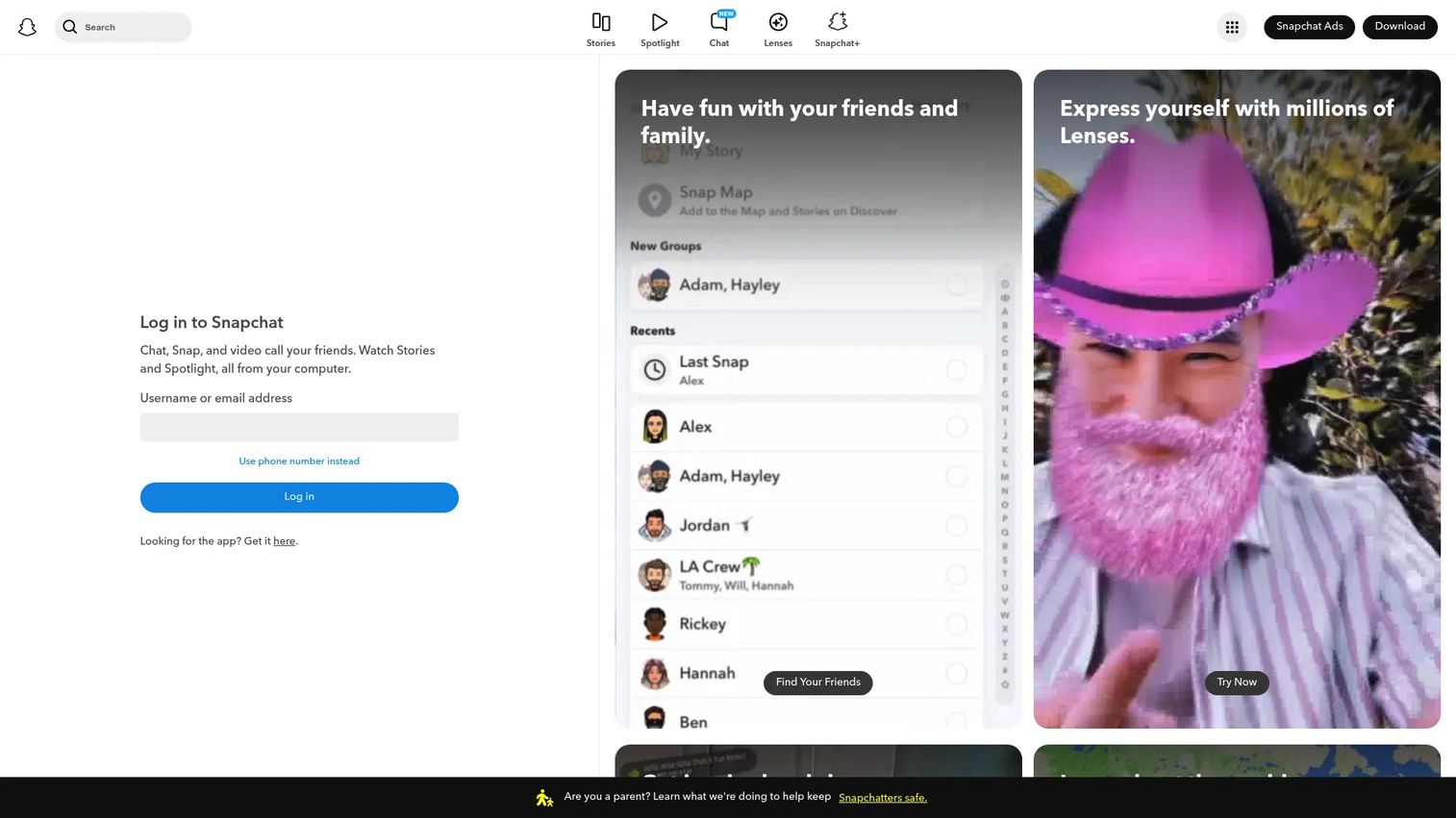This screenshot has width=1456, height=818.
Task: Open the pink cowboy hat lens card
Action: tap(1237, 399)
